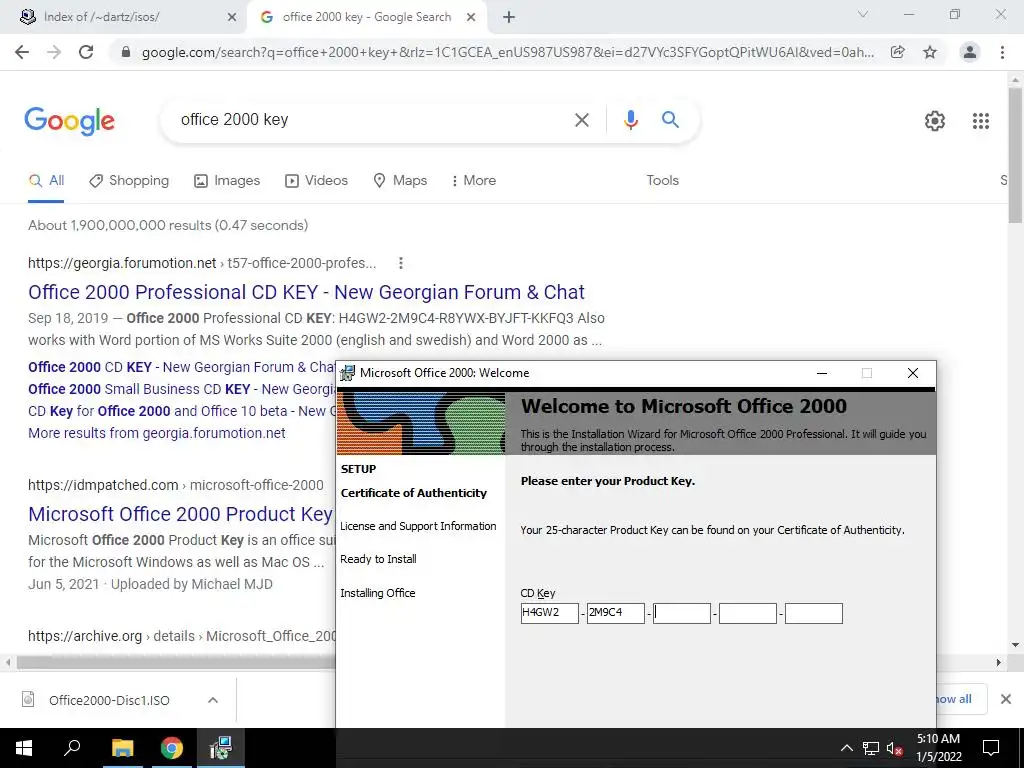Open the Chrome three-dot menu
The height and width of the screenshot is (768, 1024).
(x=1002, y=52)
